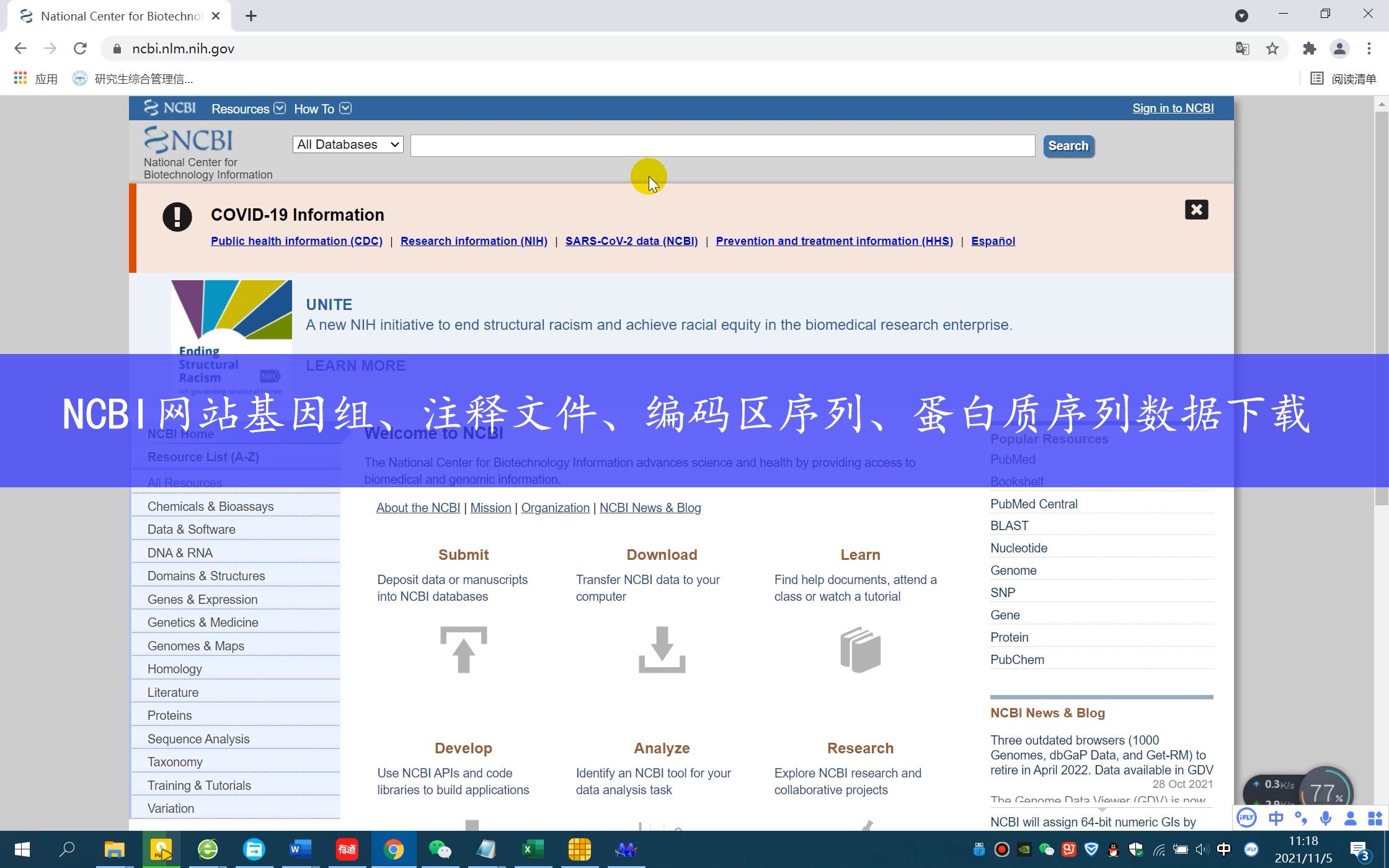Image resolution: width=1389 pixels, height=868 pixels.
Task: Open the Mission link
Action: tap(490, 508)
